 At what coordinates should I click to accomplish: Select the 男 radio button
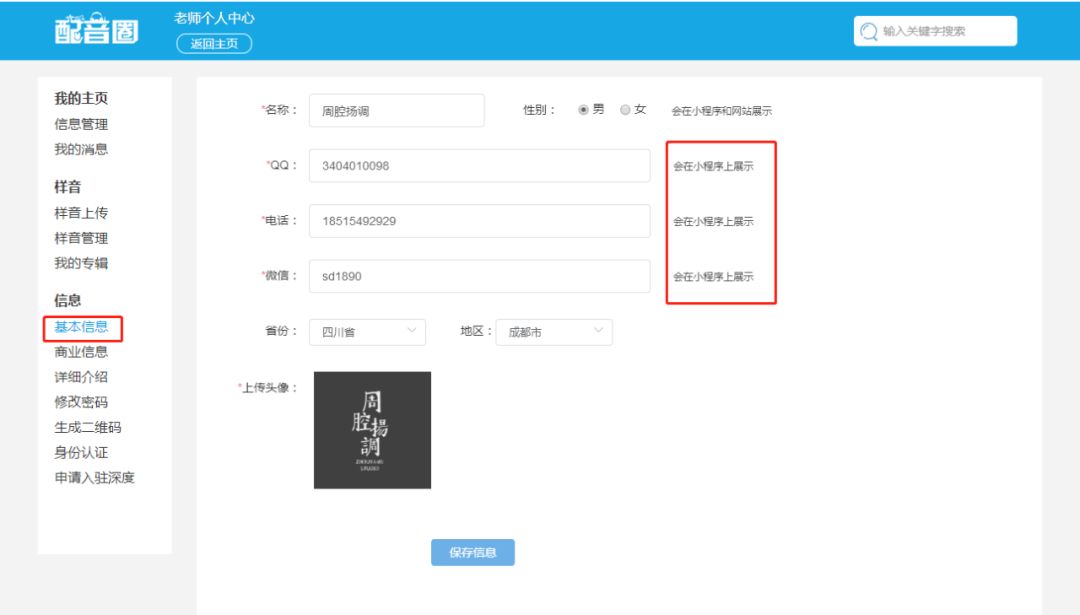[583, 110]
